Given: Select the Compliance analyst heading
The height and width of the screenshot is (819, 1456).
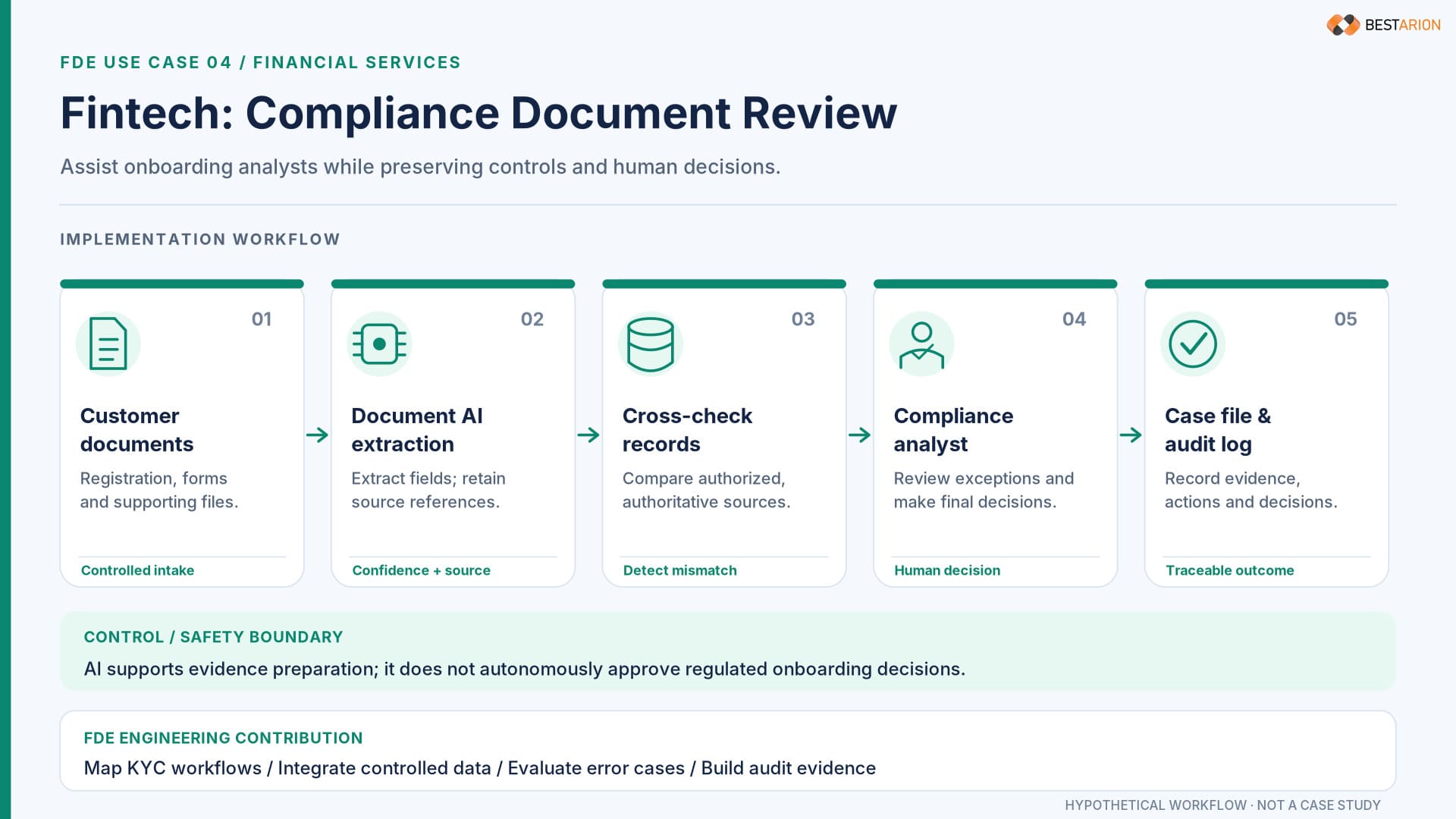Looking at the screenshot, I should click(953, 430).
